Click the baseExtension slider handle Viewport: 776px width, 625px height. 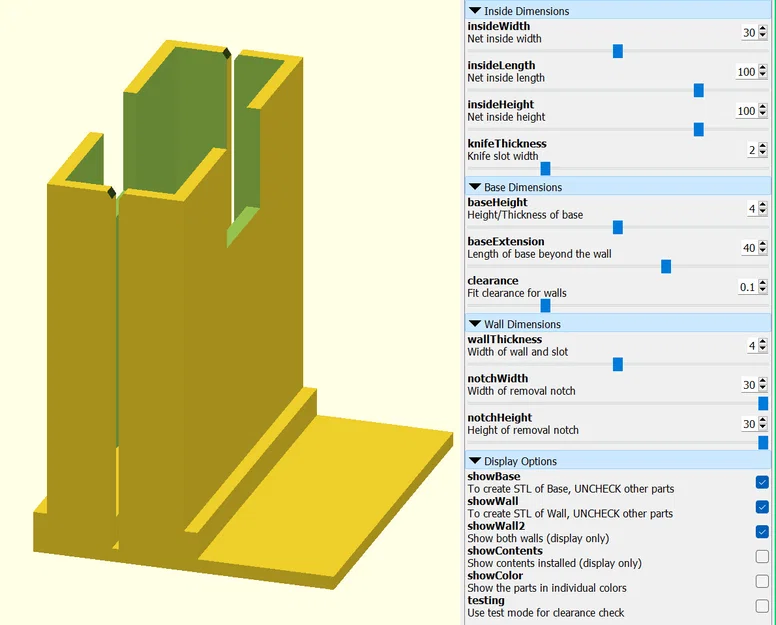[x=666, y=266]
